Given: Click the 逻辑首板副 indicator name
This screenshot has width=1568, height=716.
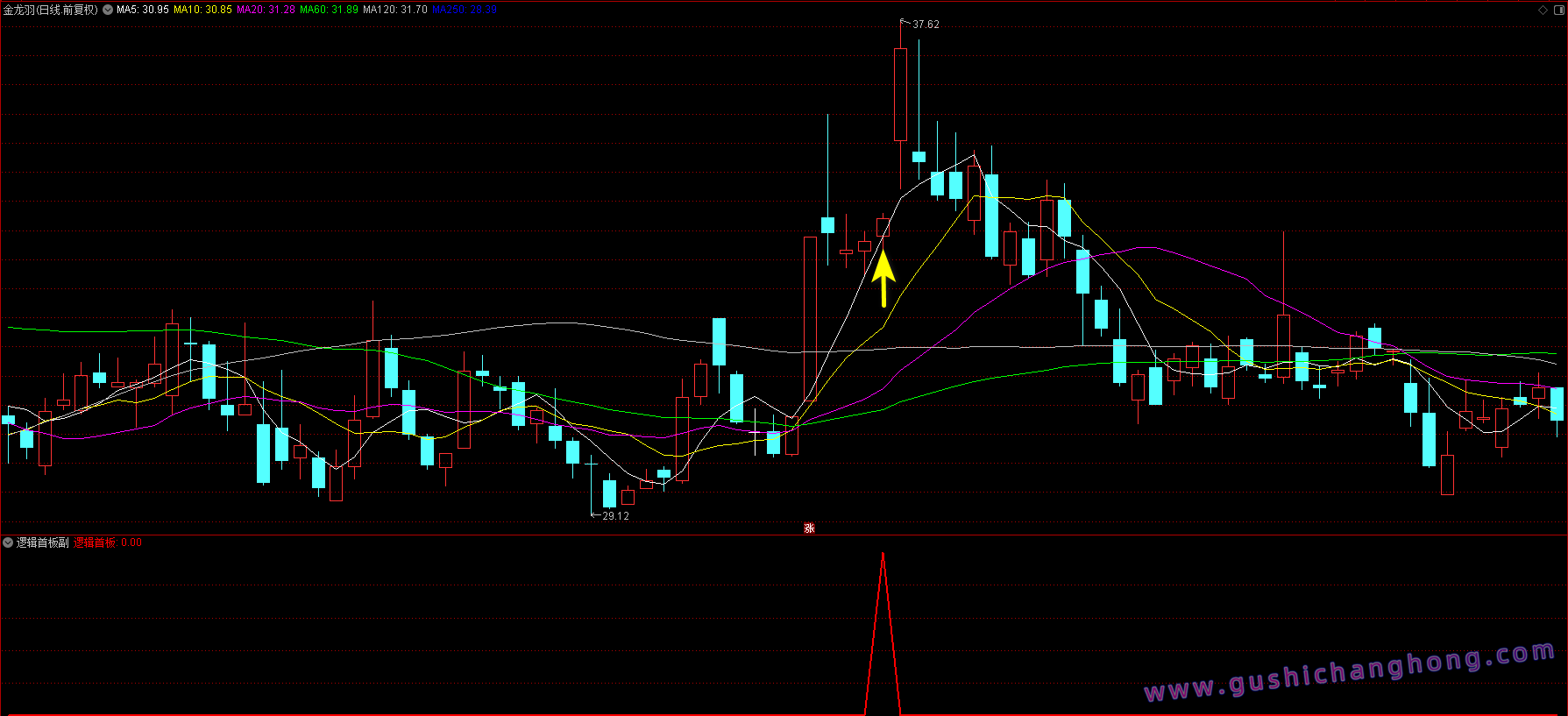Looking at the screenshot, I should [43, 542].
